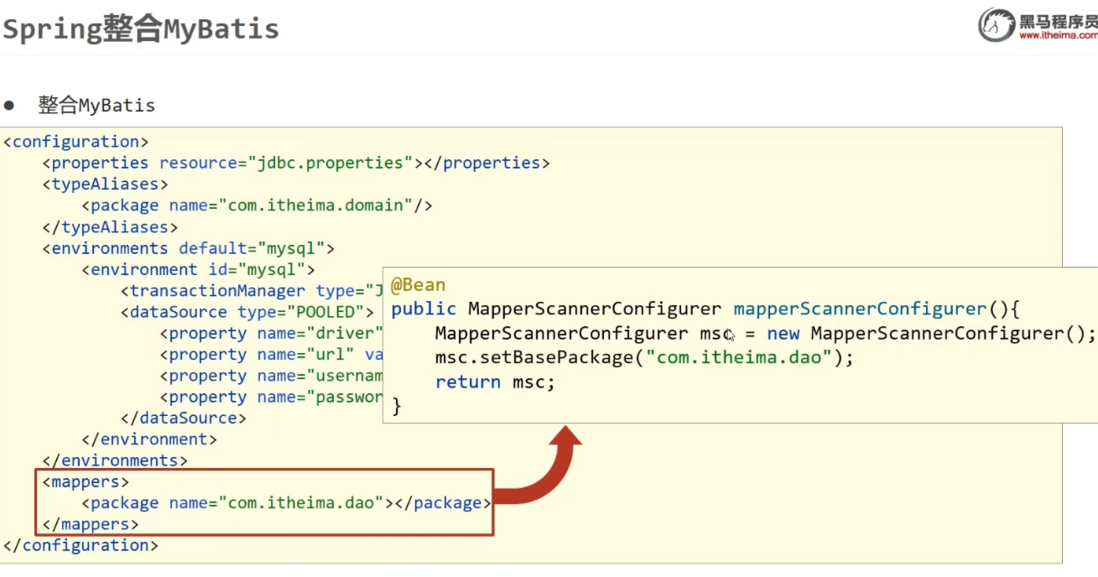The height and width of the screenshot is (577, 1098).
Task: Click the closing </environment> tag
Action: tap(149, 439)
